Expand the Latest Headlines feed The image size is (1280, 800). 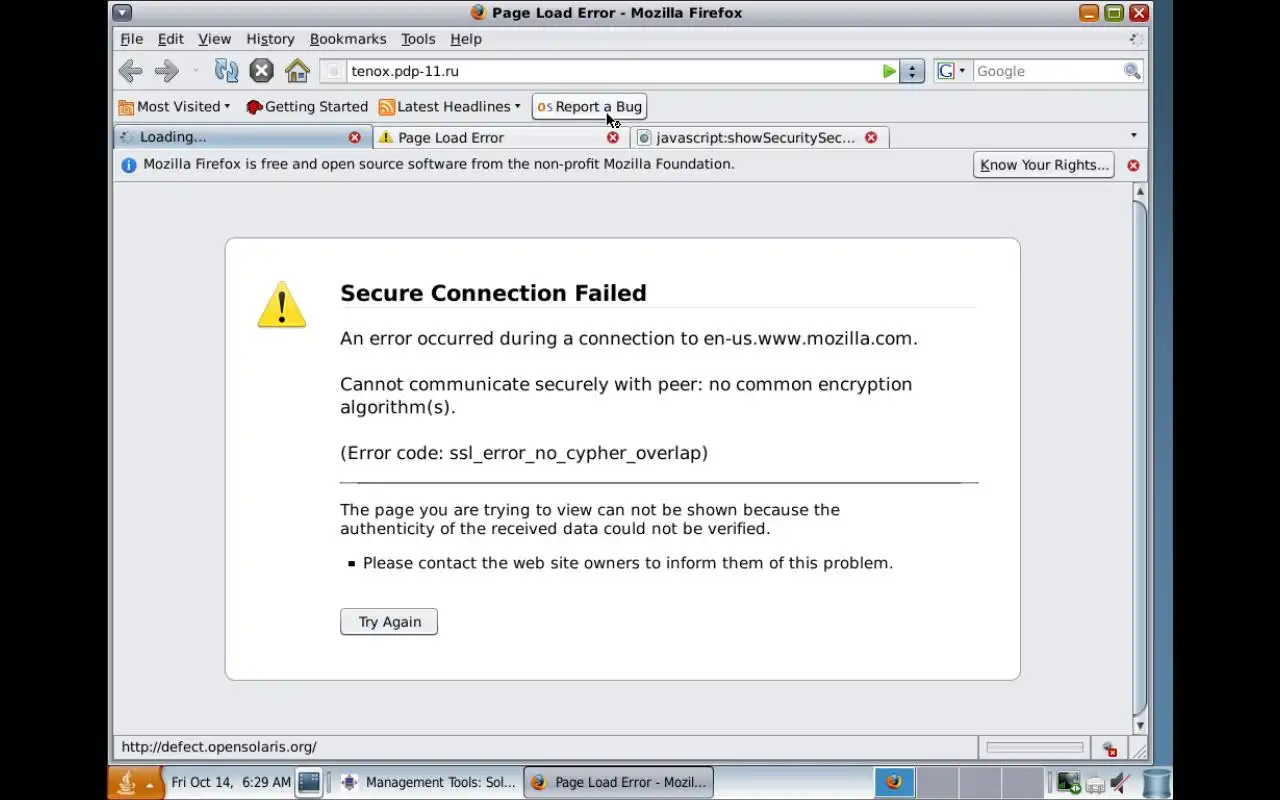(x=449, y=107)
